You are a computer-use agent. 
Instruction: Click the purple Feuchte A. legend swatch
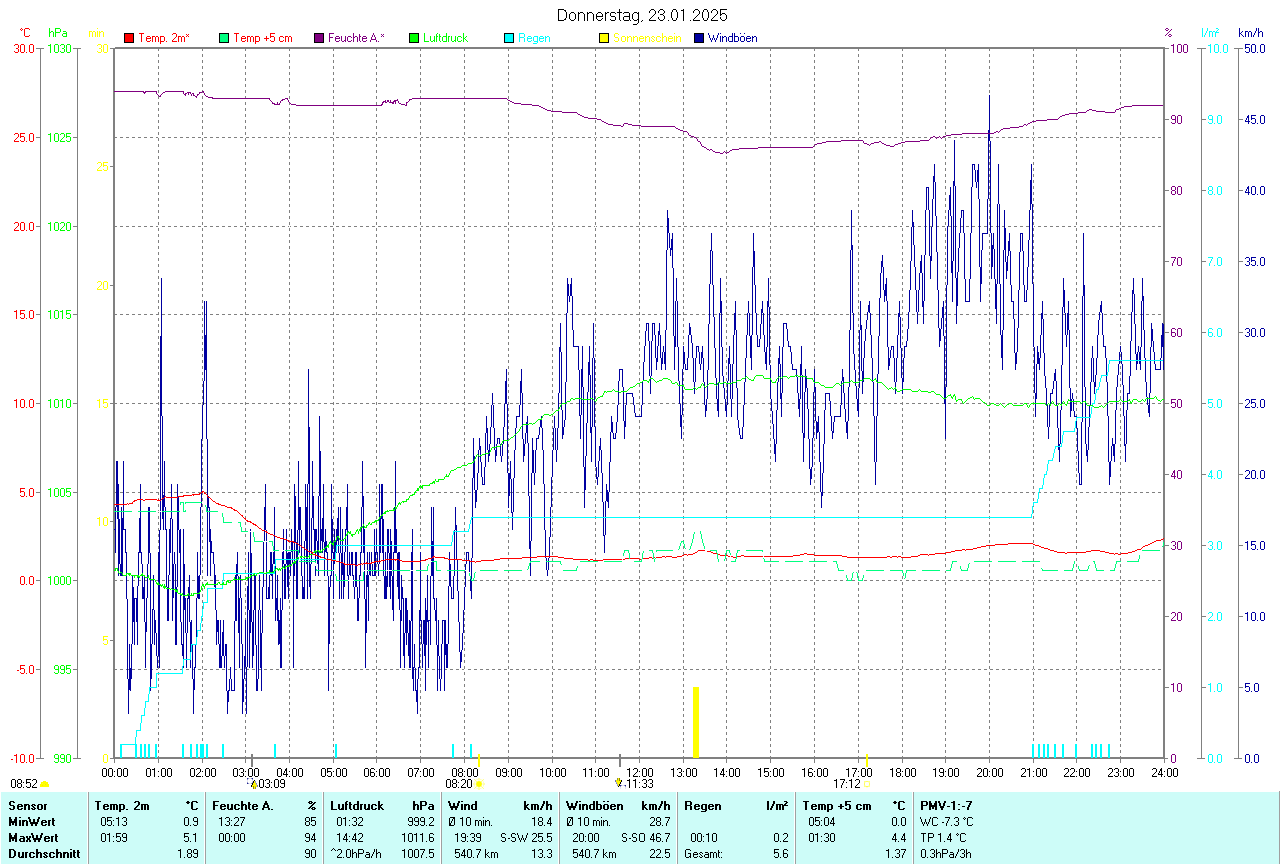coord(319,38)
